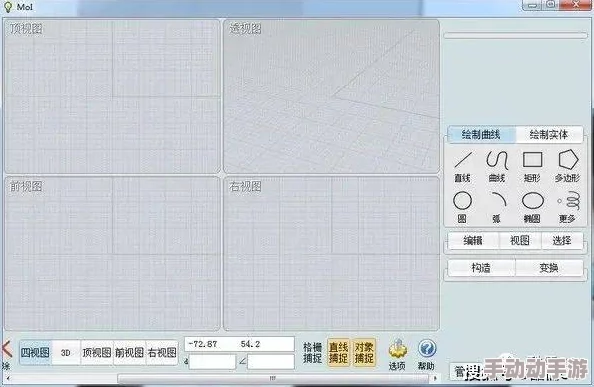Minimize the MoI window

pos(533,5)
